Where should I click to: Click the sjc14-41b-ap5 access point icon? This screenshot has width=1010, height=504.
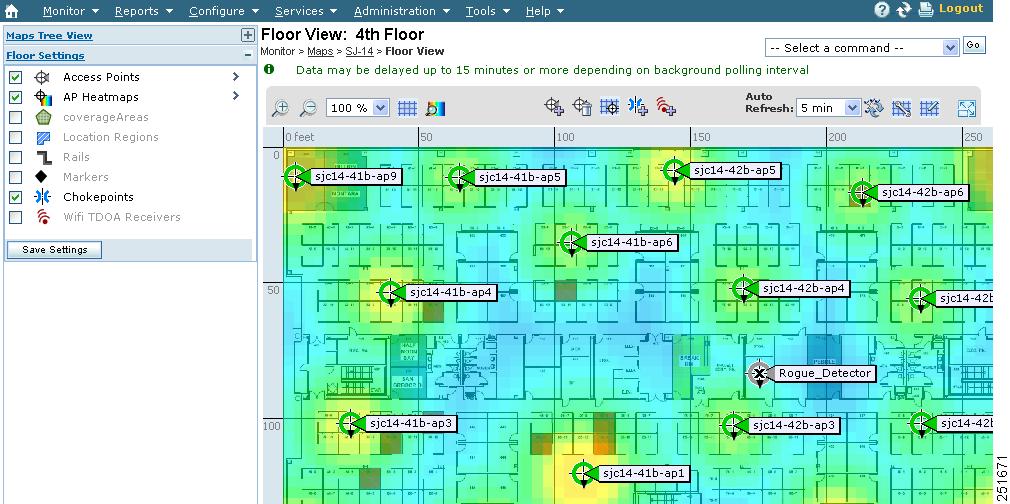click(x=459, y=177)
